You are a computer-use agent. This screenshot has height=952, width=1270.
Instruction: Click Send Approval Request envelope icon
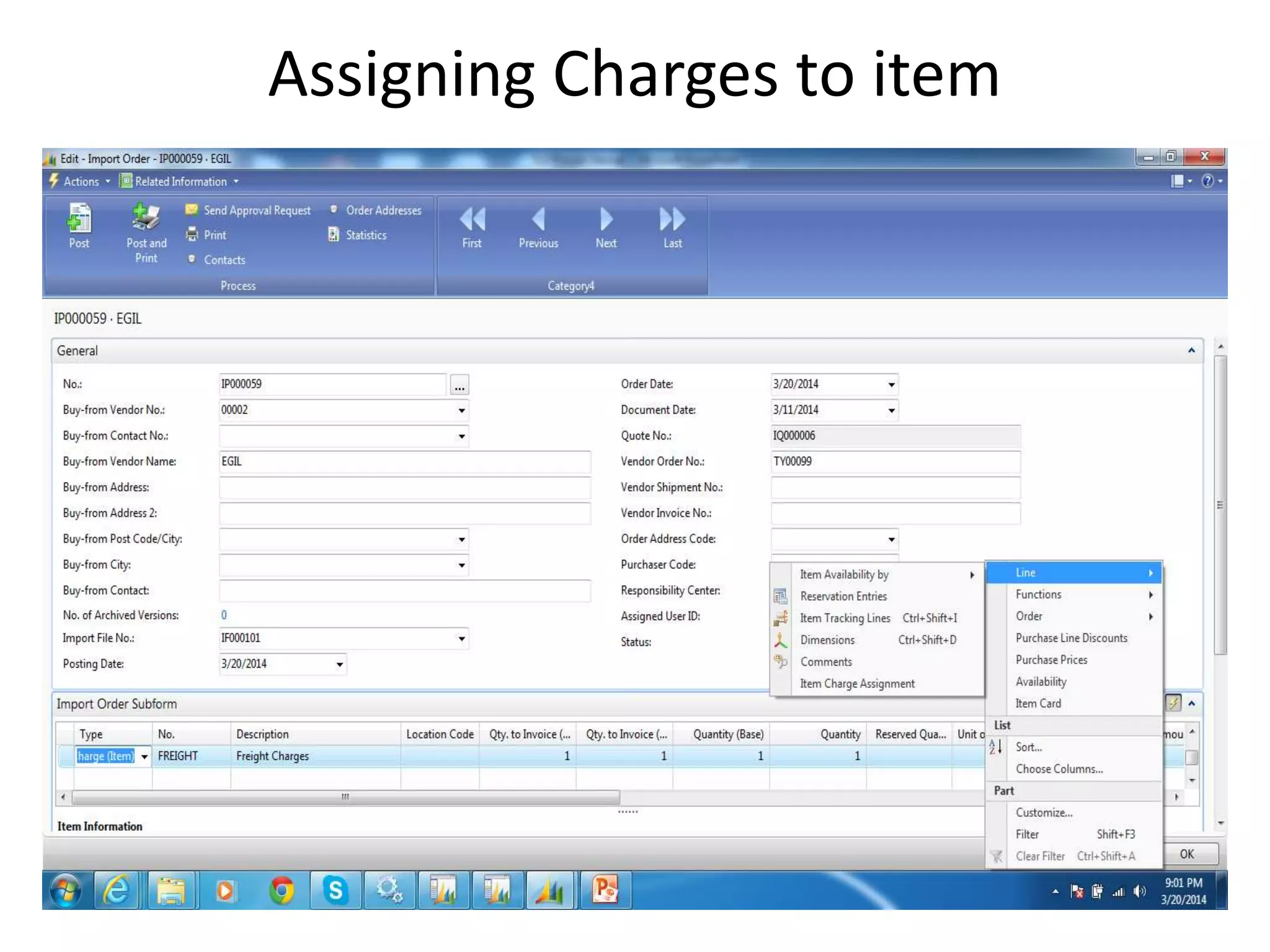[192, 210]
